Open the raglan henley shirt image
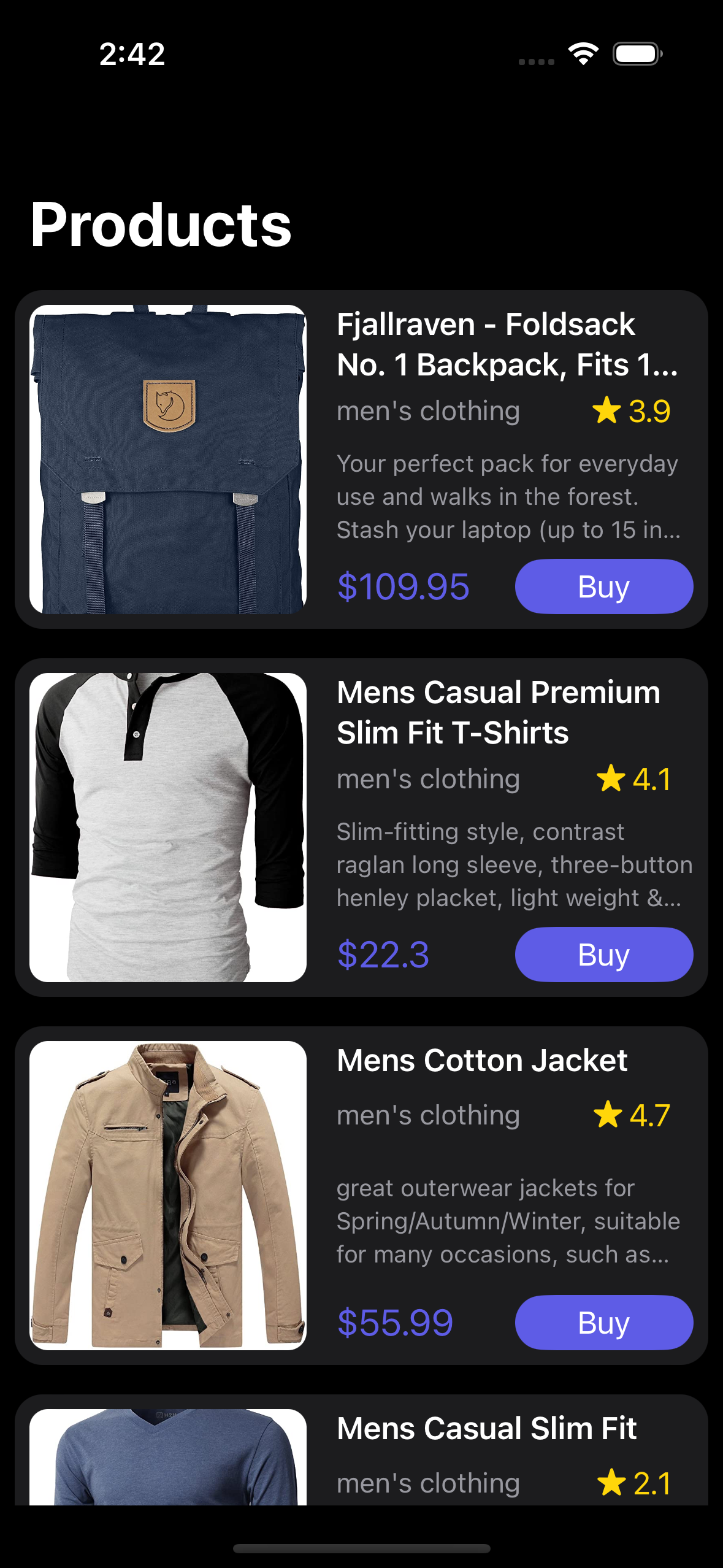Image resolution: width=723 pixels, height=1568 pixels. [168, 828]
